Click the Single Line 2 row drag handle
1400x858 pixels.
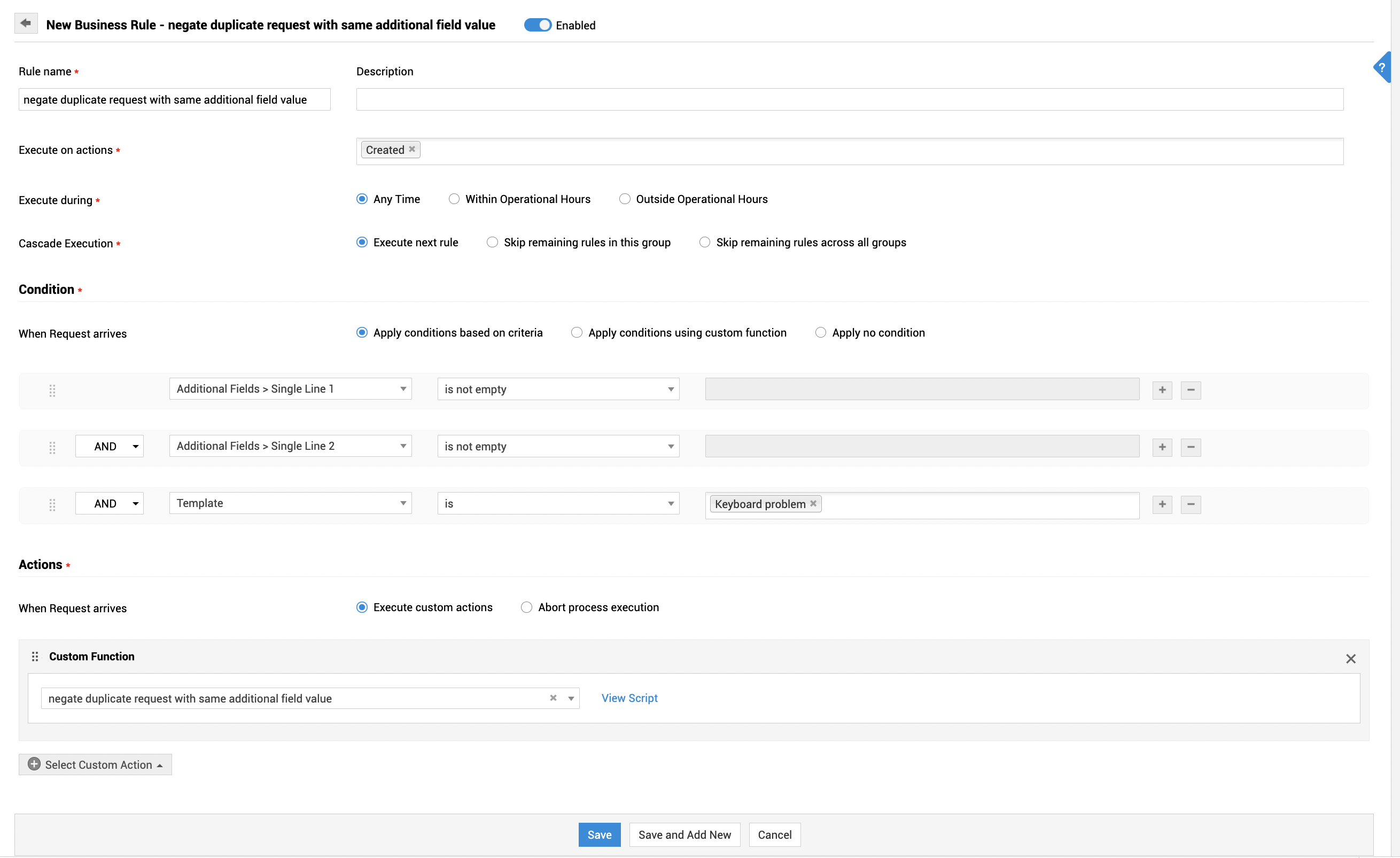52,447
